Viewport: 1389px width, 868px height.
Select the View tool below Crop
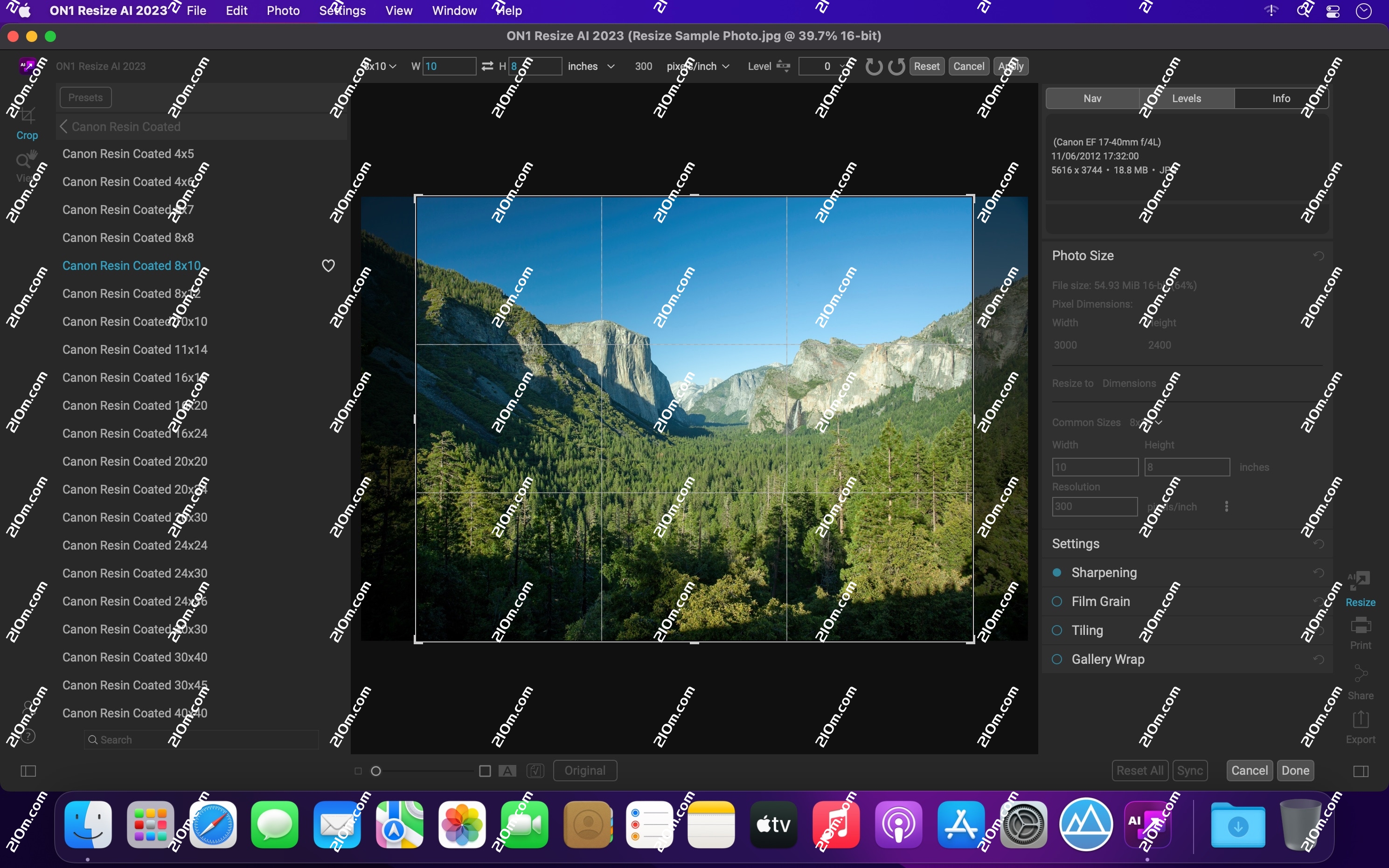coord(27,164)
